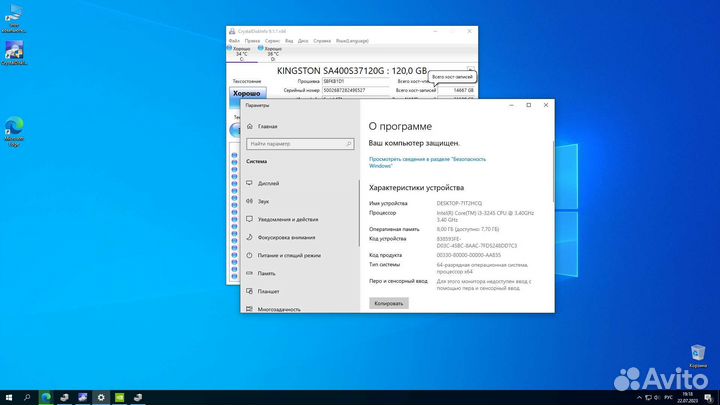
Task: Click the network tray icon
Action: click(x=648, y=398)
